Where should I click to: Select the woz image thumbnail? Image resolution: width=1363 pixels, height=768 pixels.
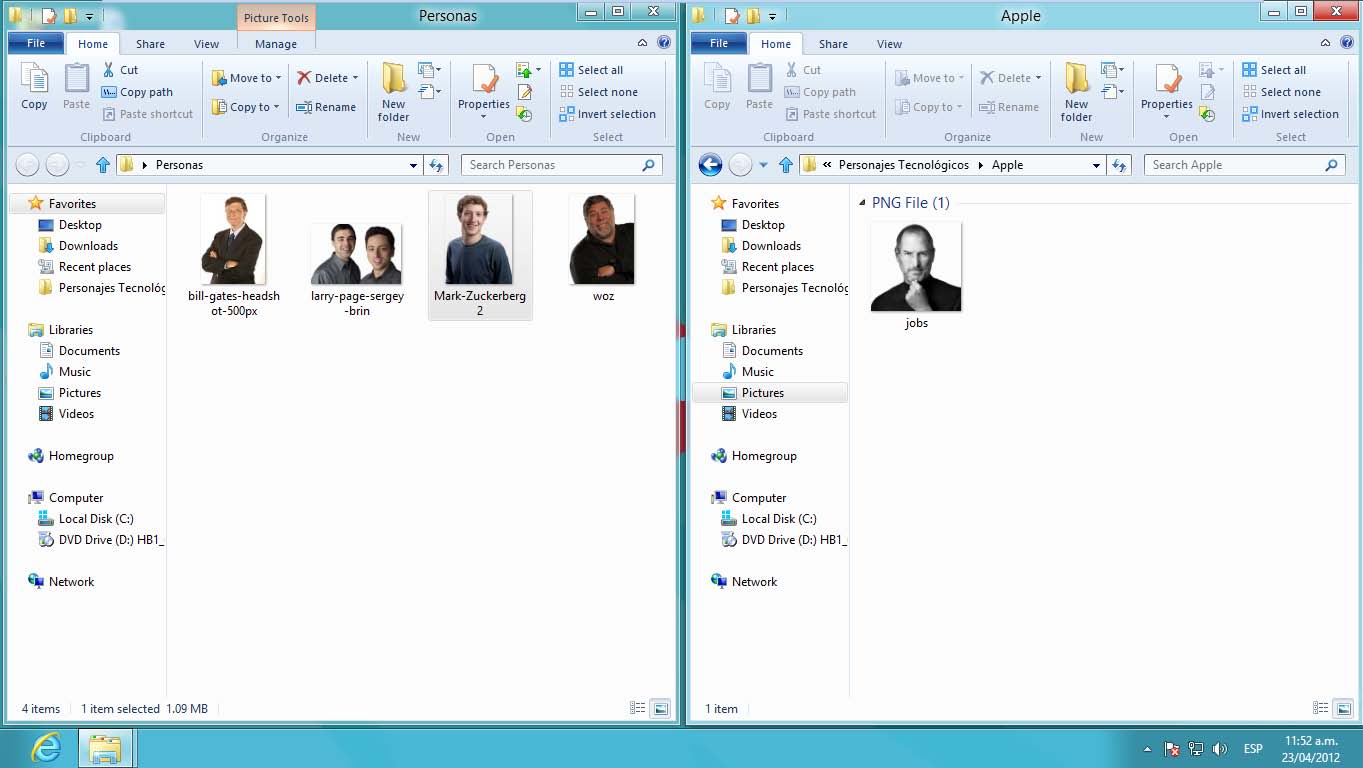602,240
